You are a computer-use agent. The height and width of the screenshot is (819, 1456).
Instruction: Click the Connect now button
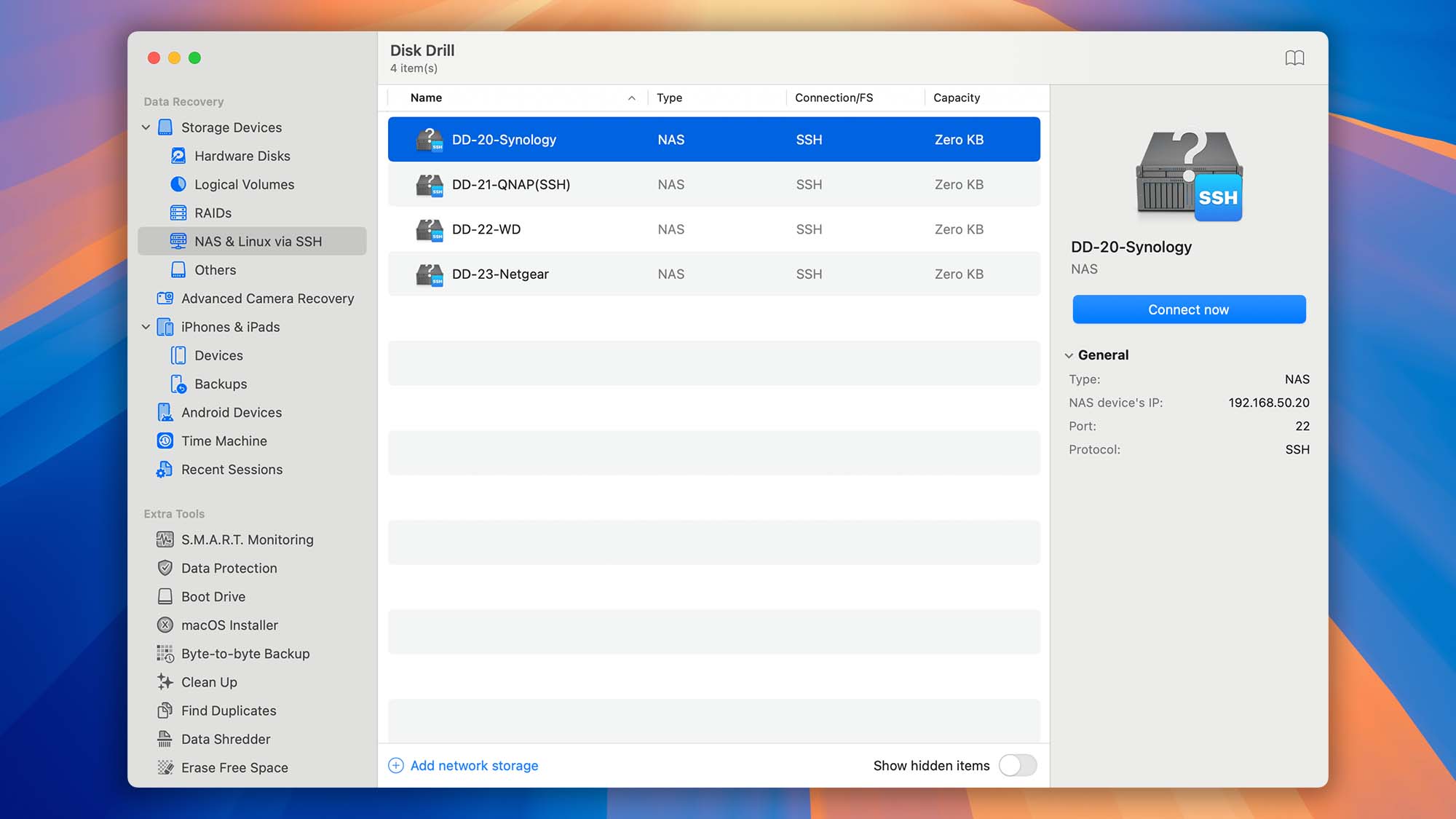click(1189, 309)
